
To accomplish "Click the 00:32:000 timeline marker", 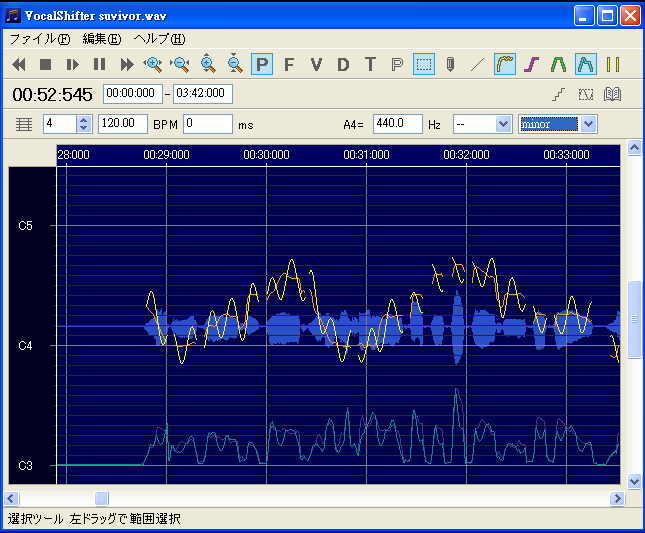I will pos(466,155).
